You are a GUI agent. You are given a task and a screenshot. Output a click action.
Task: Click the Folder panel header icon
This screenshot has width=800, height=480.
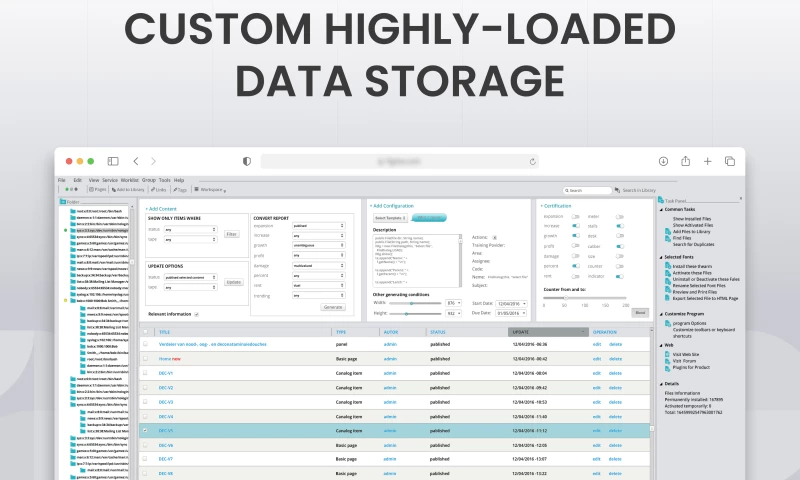point(63,201)
